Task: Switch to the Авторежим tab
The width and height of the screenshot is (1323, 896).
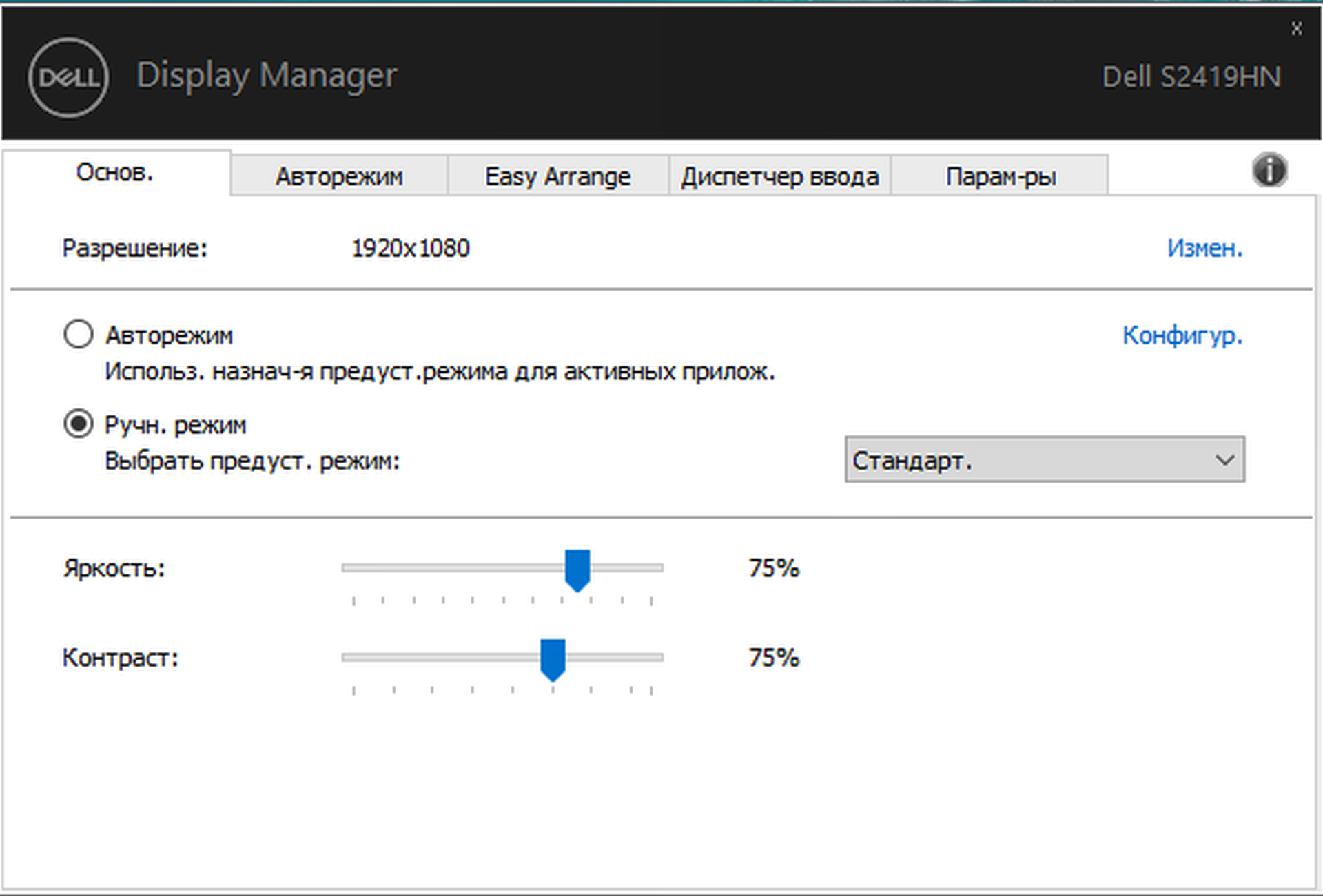Action: (339, 176)
